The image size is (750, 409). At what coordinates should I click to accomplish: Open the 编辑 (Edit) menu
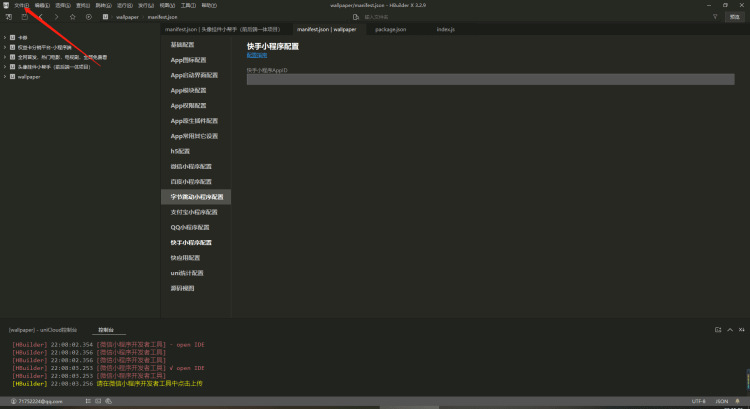click(x=42, y=5)
